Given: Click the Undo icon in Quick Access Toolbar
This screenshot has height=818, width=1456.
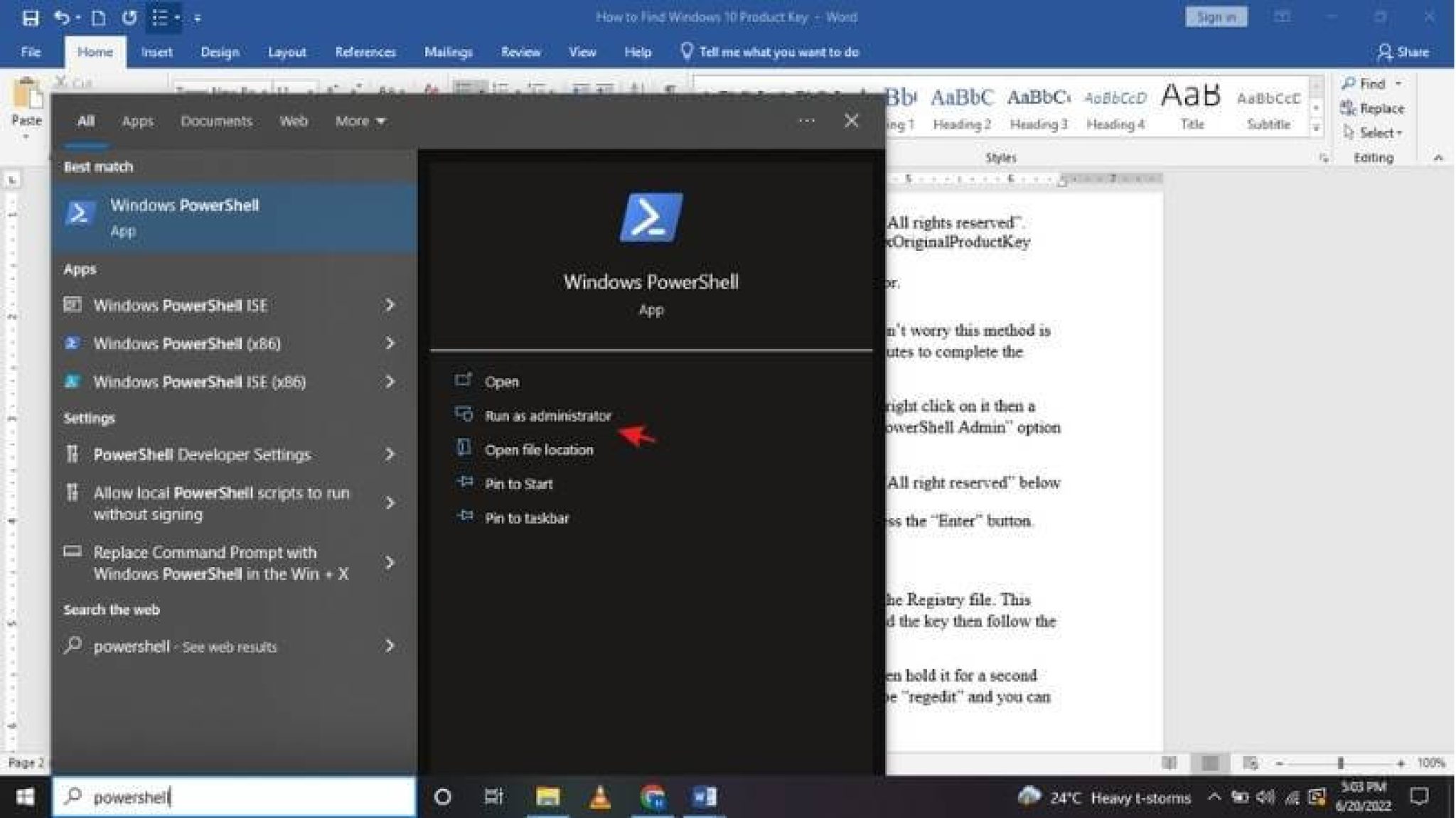Looking at the screenshot, I should (x=62, y=17).
